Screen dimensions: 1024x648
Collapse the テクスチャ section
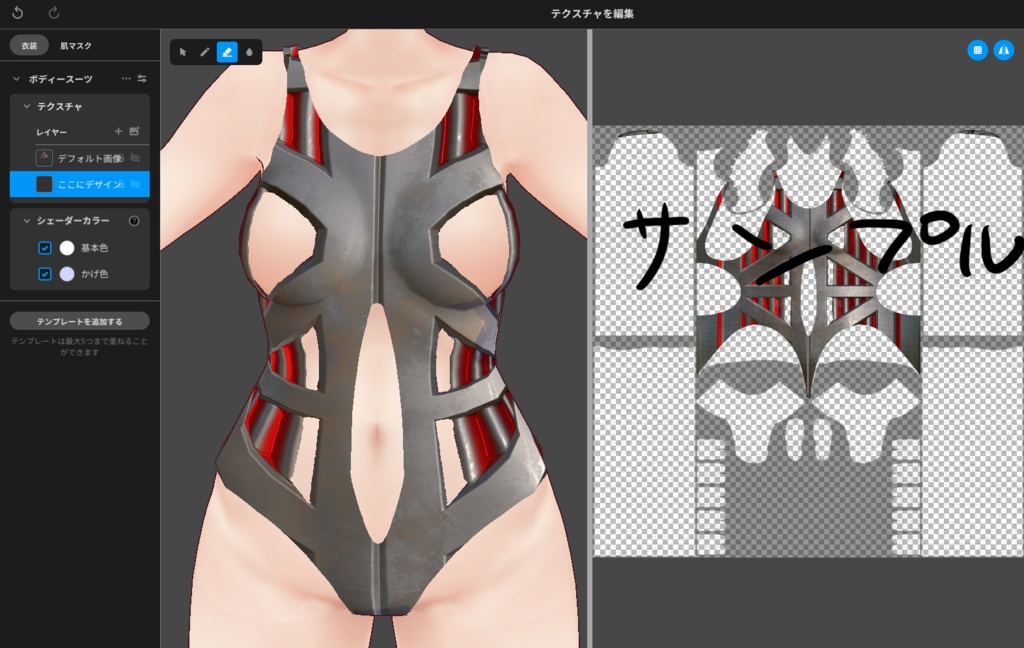tap(27, 106)
